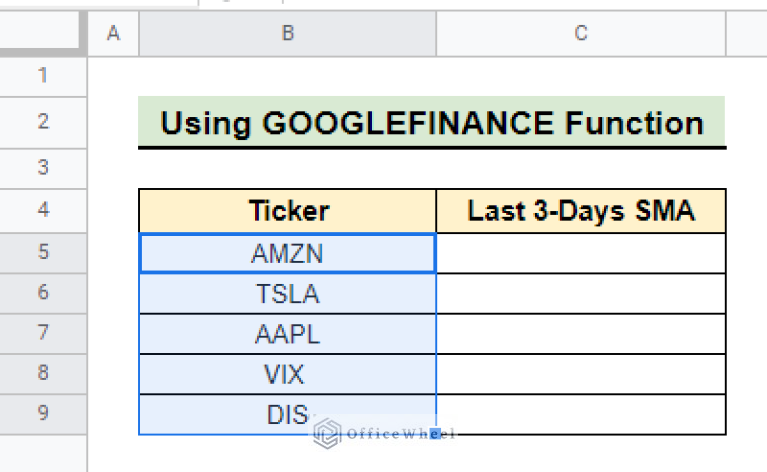Viewport: 767px width, 472px height.
Task: Select the DIS ticker cell
Action: tap(287, 414)
